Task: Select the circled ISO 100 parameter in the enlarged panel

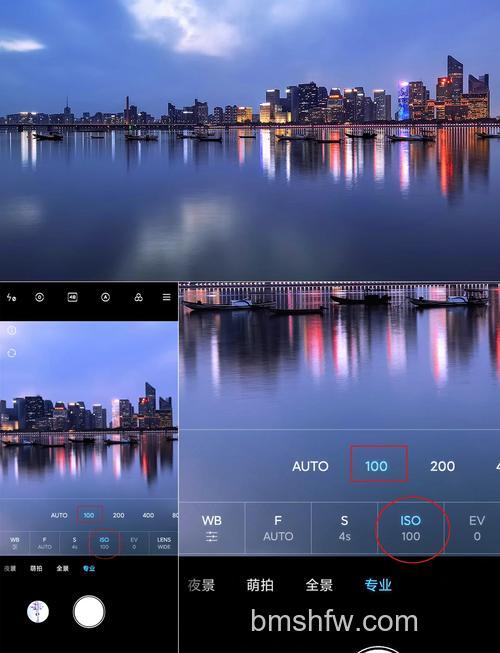Action: point(410,528)
